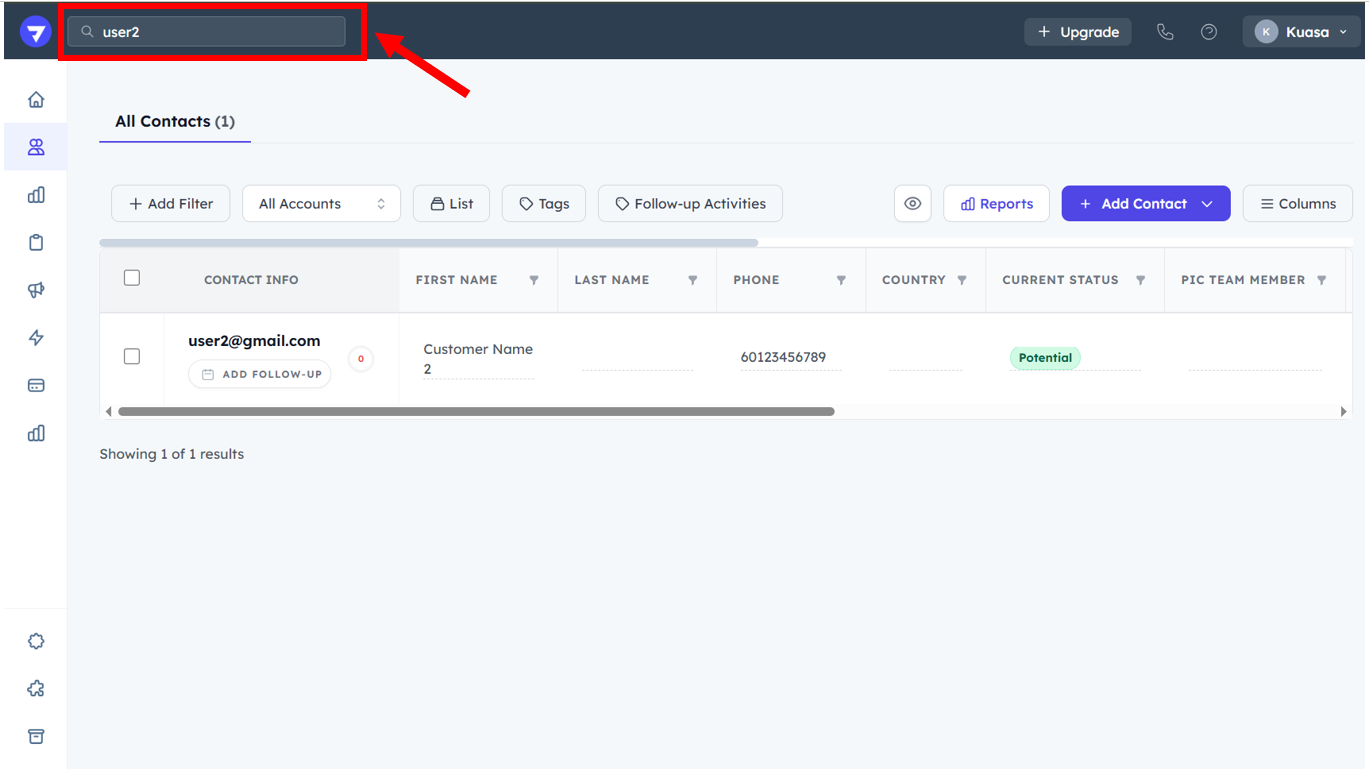Click the Add Filter button
The image size is (1369, 769).
pyautogui.click(x=170, y=204)
